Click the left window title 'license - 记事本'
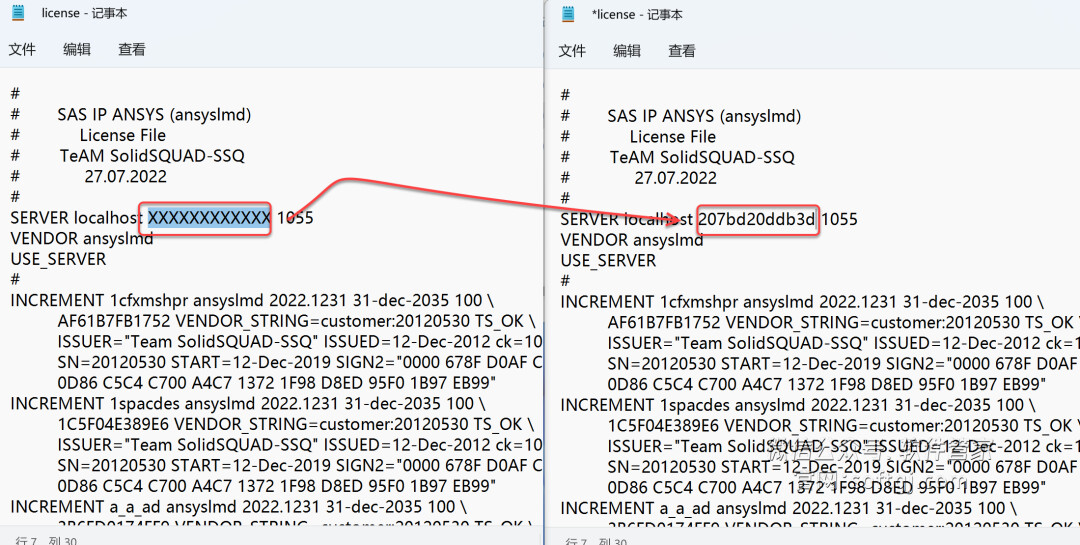 pos(84,13)
